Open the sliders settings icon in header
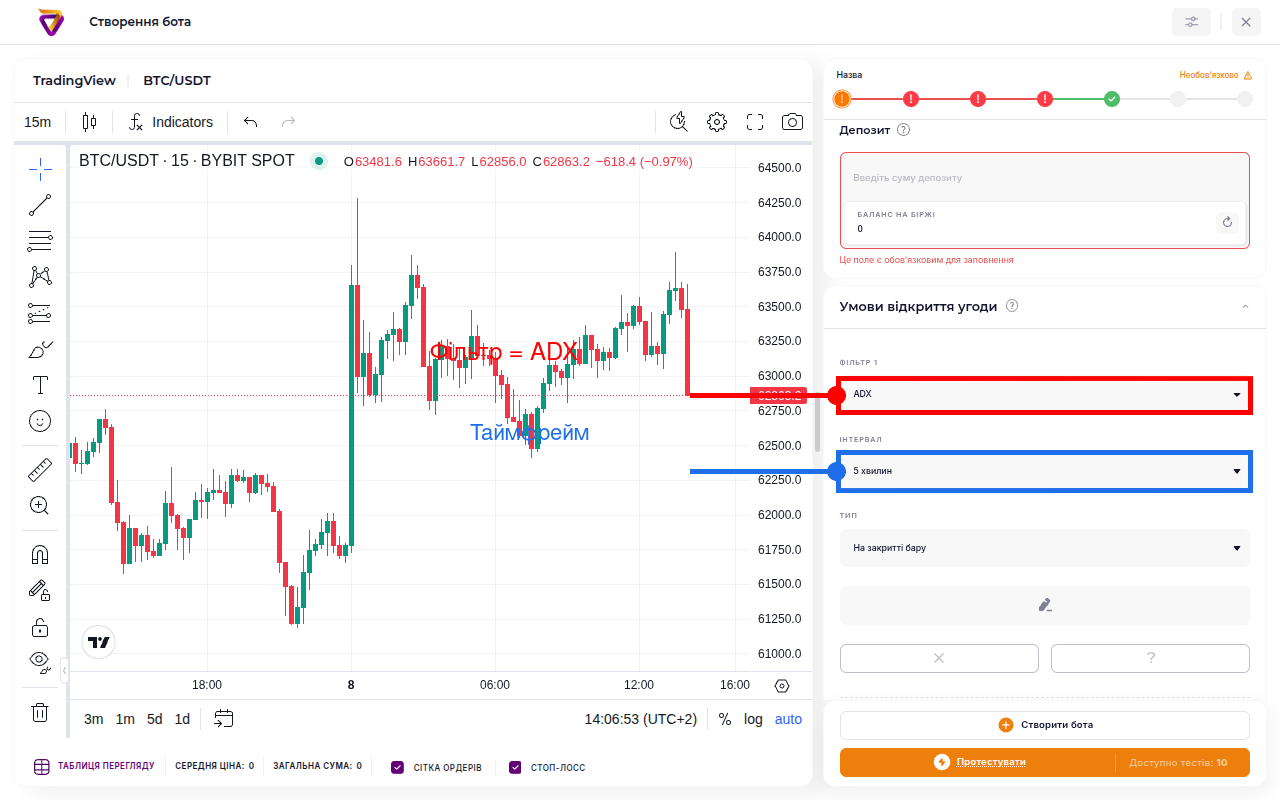The height and width of the screenshot is (800, 1280). tap(1191, 22)
